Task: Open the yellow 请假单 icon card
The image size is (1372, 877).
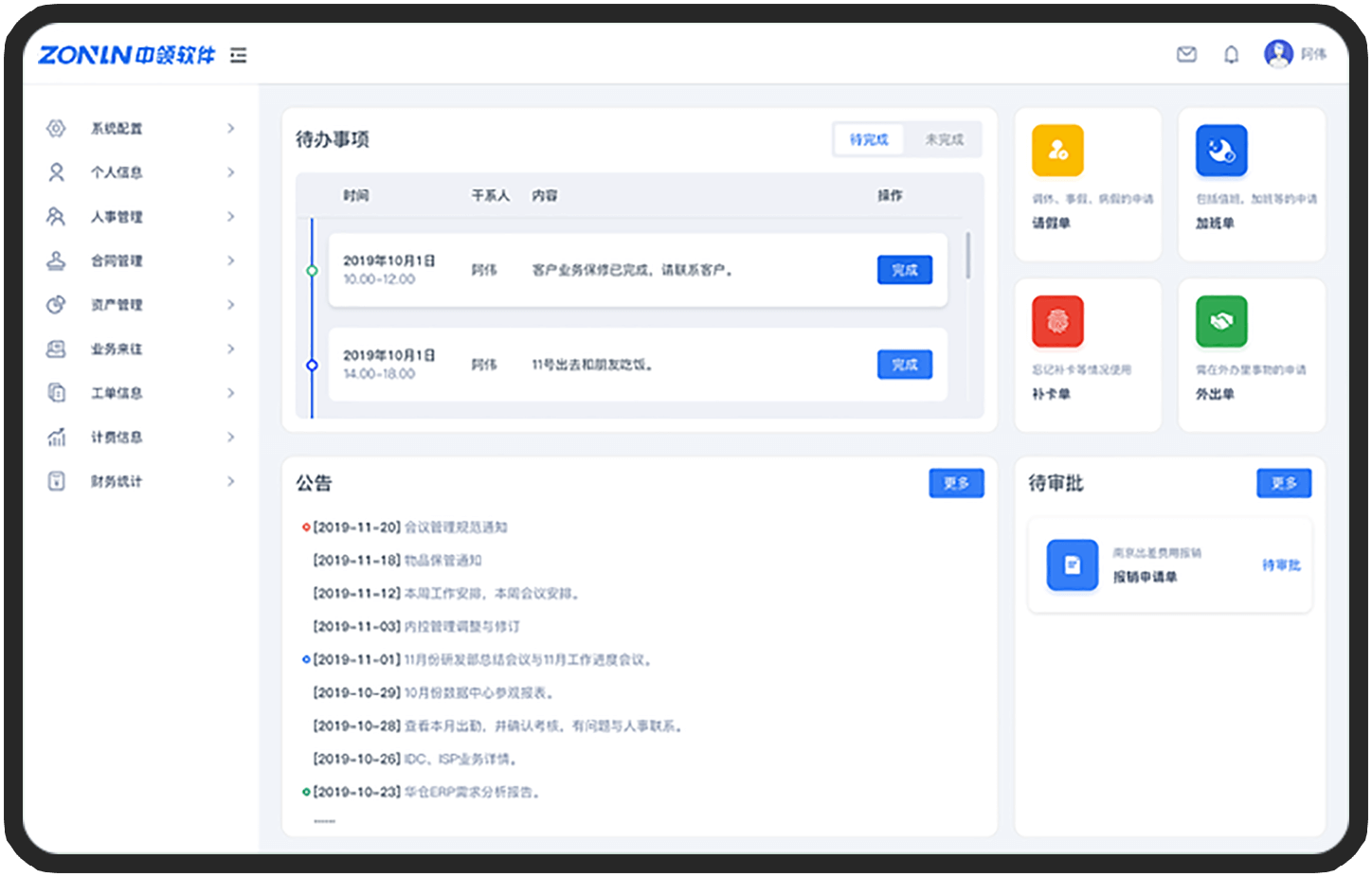Action: point(1057,151)
